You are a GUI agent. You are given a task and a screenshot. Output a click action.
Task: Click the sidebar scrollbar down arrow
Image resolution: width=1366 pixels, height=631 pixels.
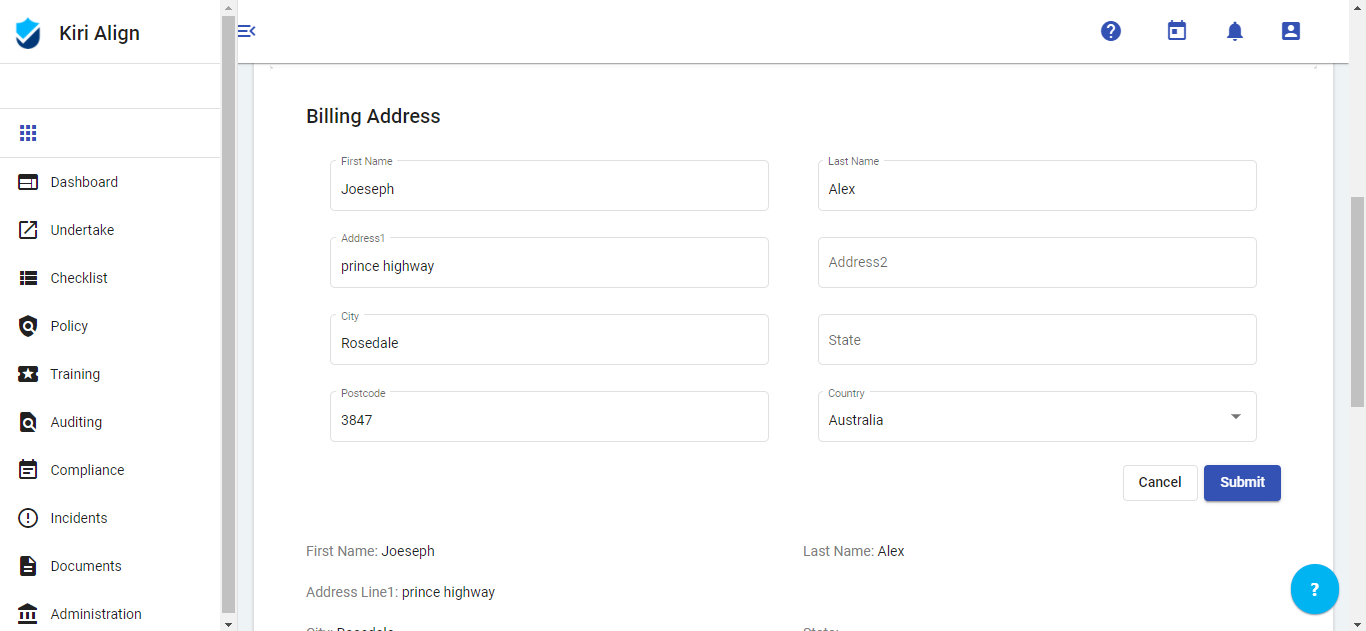tap(228, 624)
